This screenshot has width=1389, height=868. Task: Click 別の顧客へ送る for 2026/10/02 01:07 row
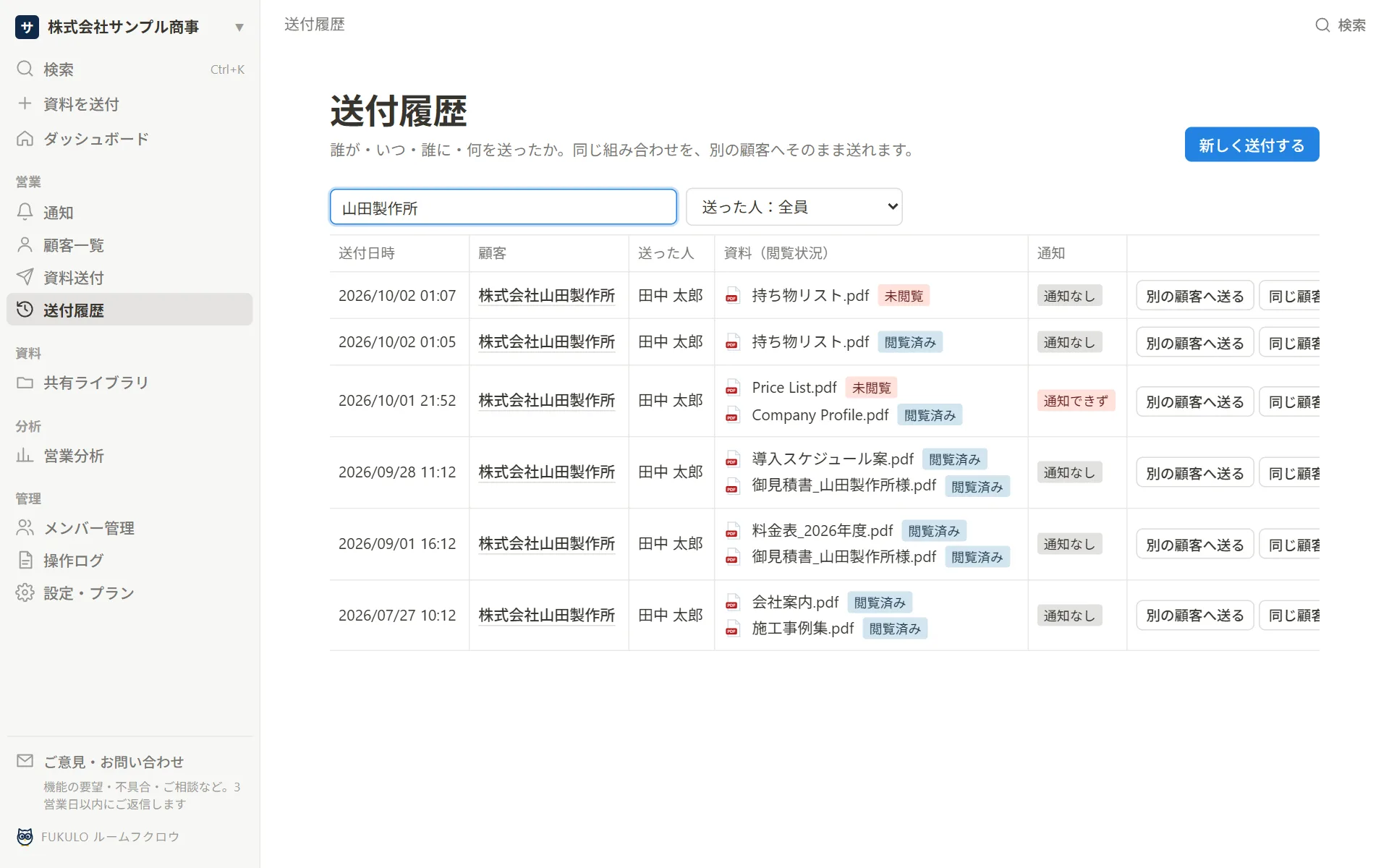tap(1194, 296)
